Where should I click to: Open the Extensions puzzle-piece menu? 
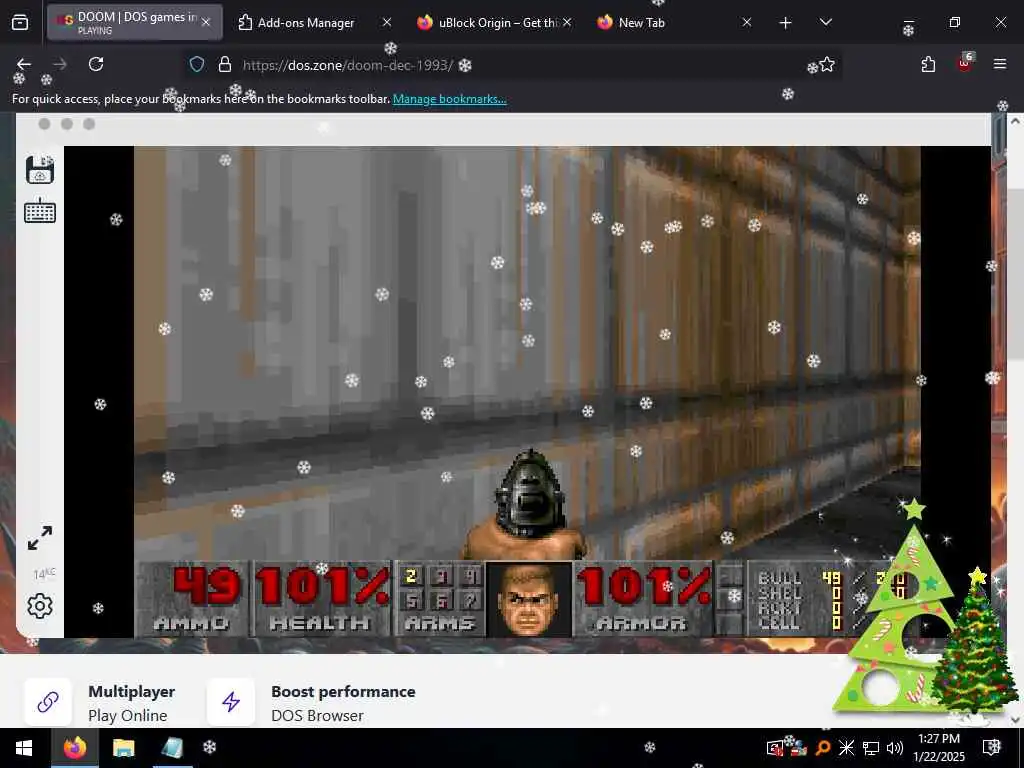pos(928,64)
